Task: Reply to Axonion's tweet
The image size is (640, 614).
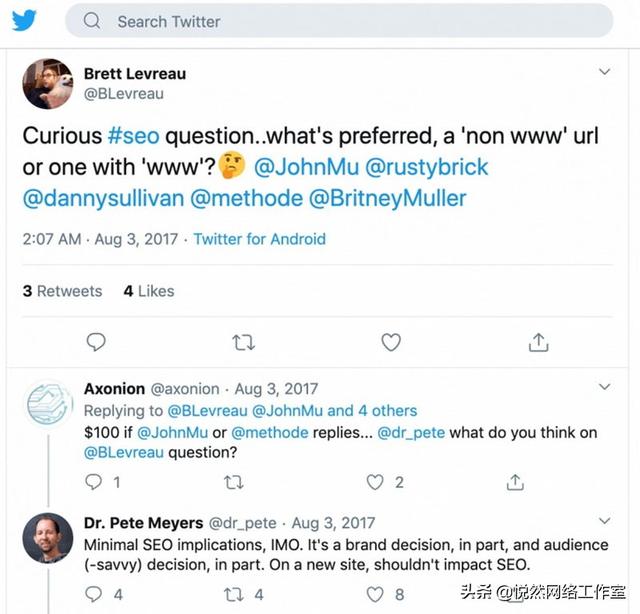Action: coord(94,482)
